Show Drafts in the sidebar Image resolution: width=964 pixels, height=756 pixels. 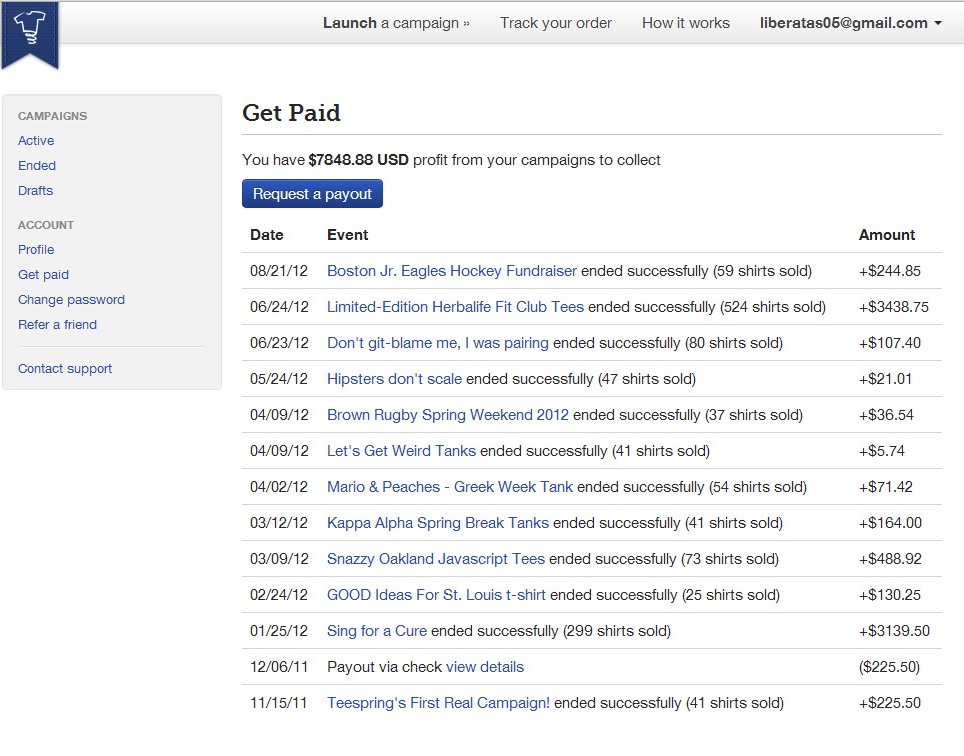click(36, 191)
